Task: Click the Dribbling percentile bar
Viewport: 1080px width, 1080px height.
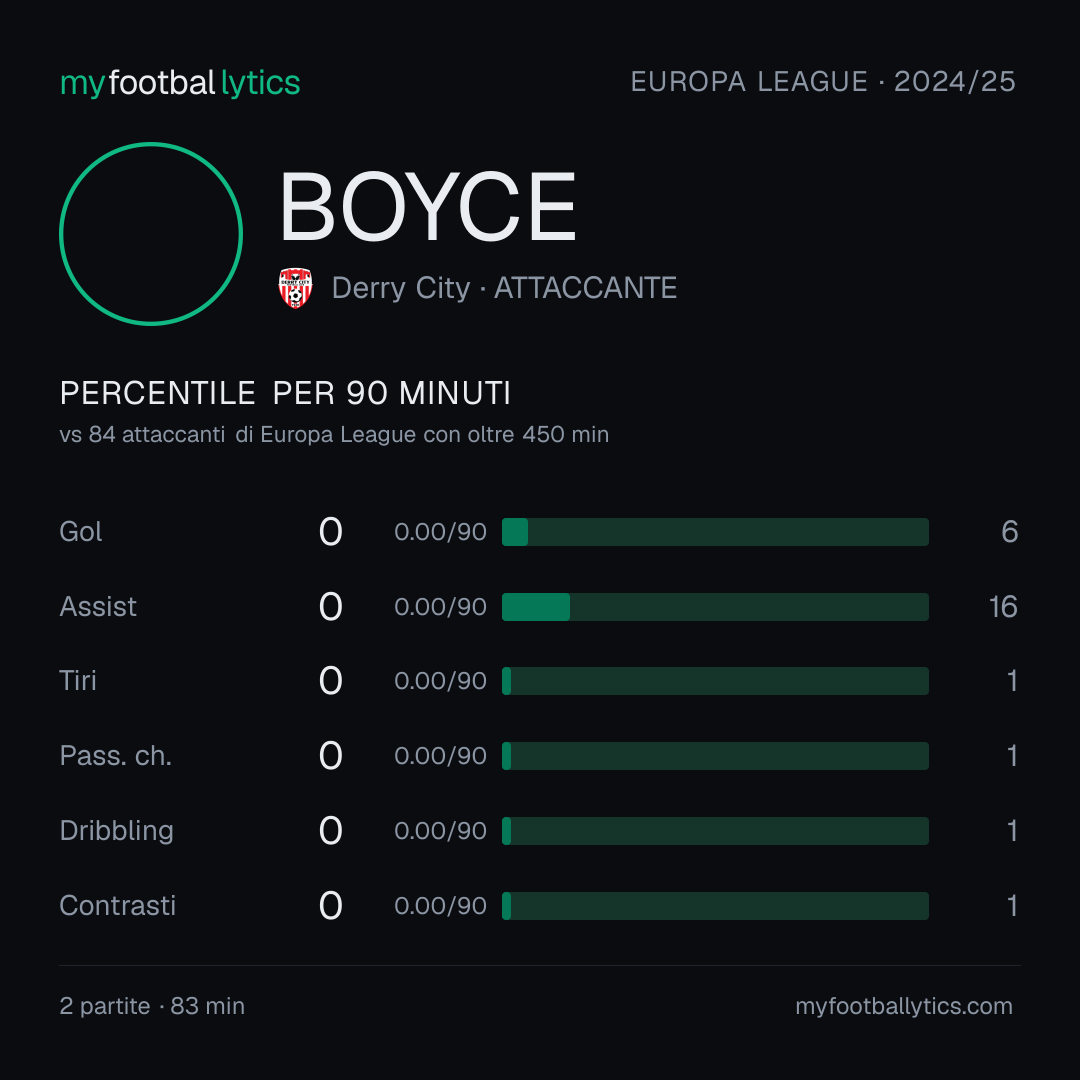Action: 715,831
